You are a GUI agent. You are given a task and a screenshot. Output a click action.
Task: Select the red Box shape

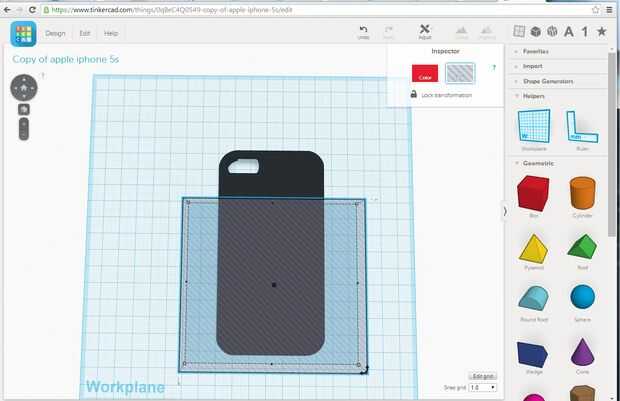point(533,193)
